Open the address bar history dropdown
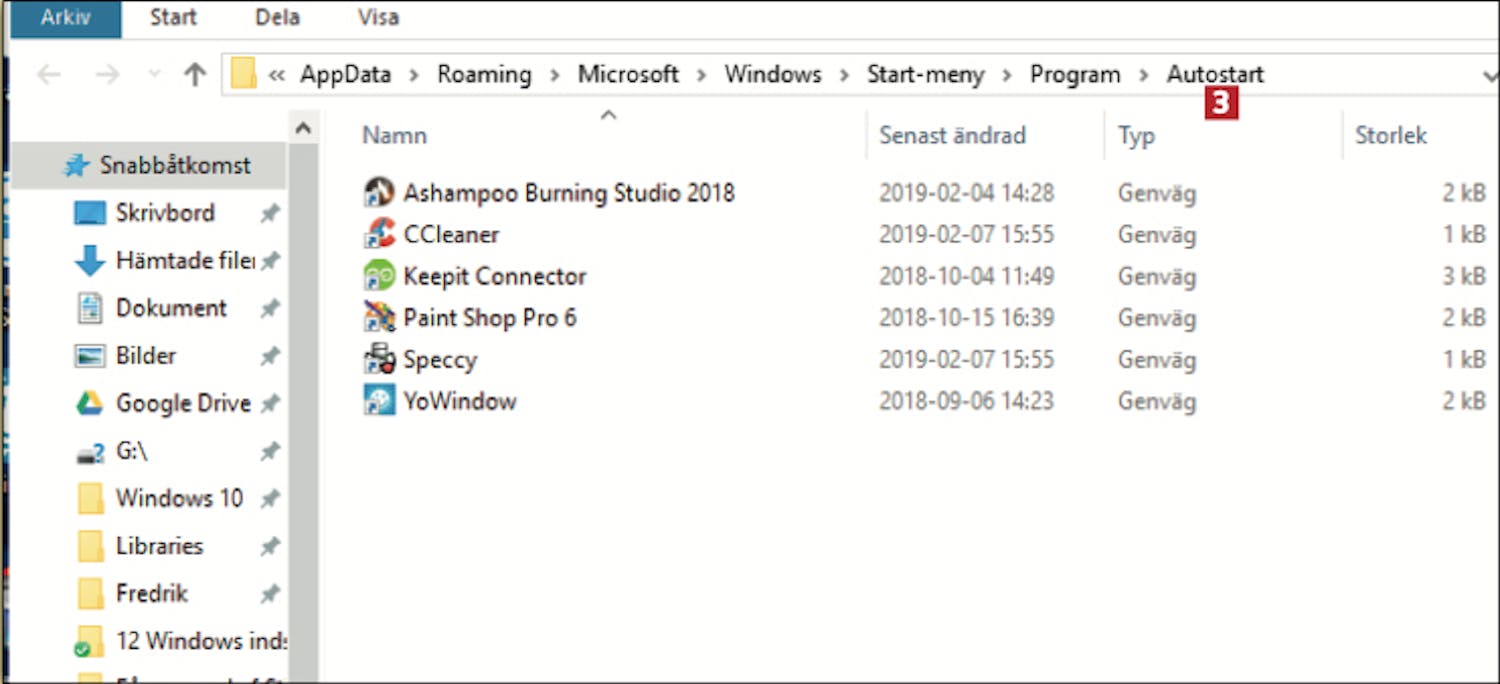This screenshot has width=1500, height=684. pyautogui.click(x=1490, y=75)
